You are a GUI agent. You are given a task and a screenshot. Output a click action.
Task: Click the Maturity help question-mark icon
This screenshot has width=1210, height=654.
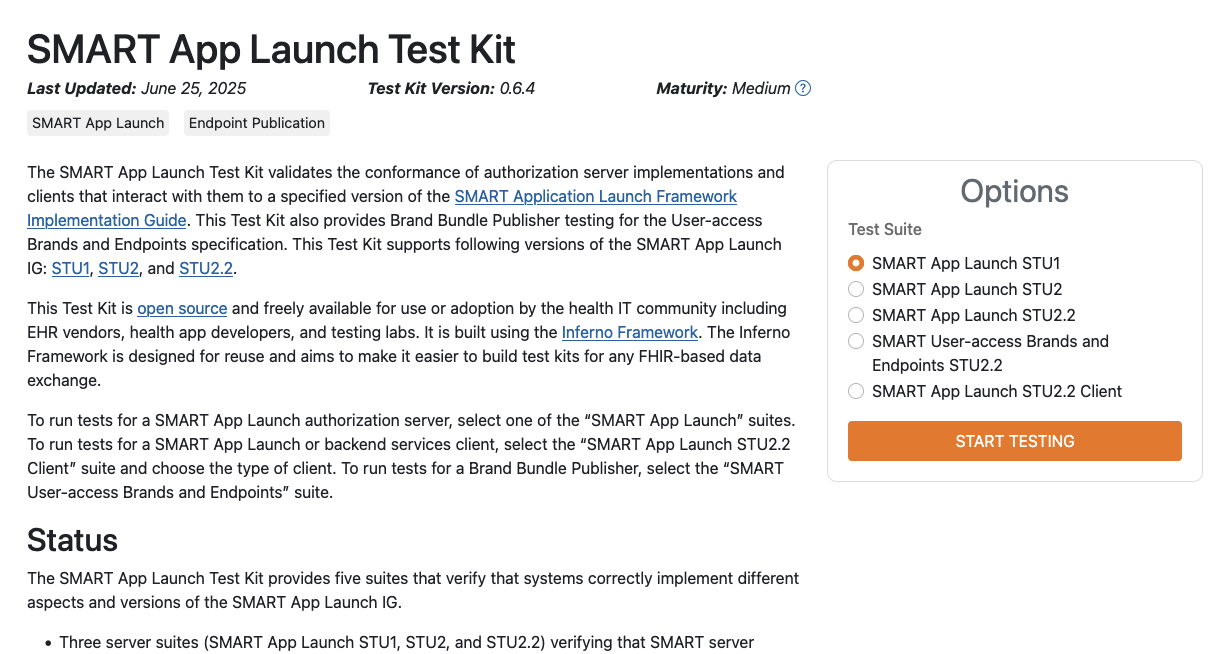point(803,88)
